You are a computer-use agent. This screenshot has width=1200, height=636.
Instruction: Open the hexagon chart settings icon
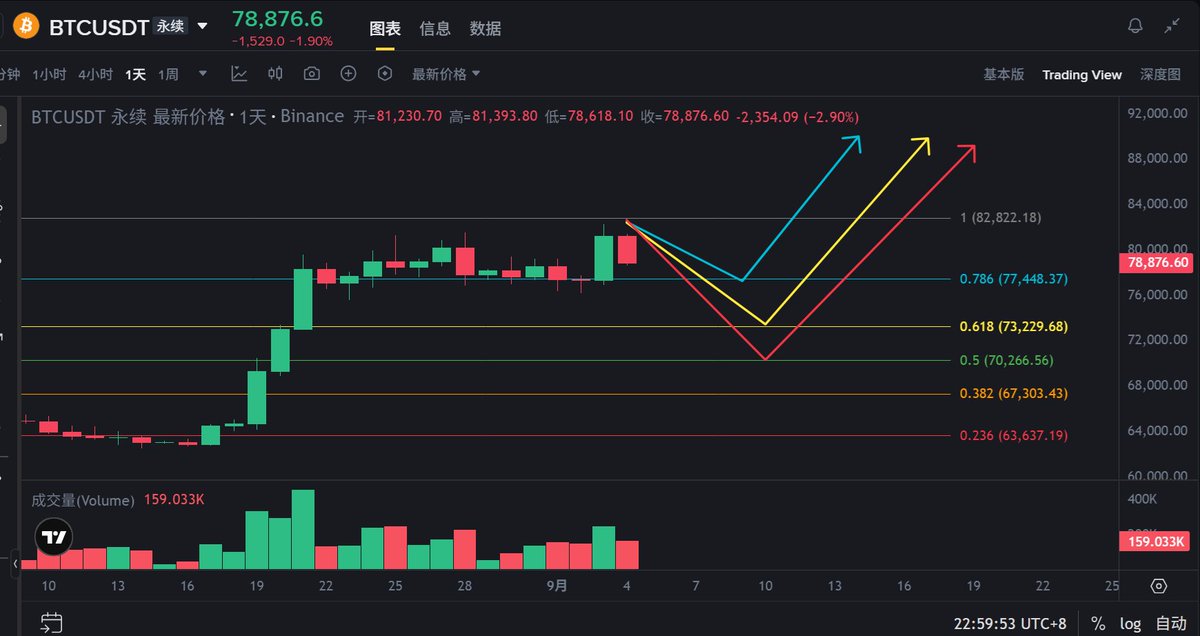pyautogui.click(x=385, y=74)
